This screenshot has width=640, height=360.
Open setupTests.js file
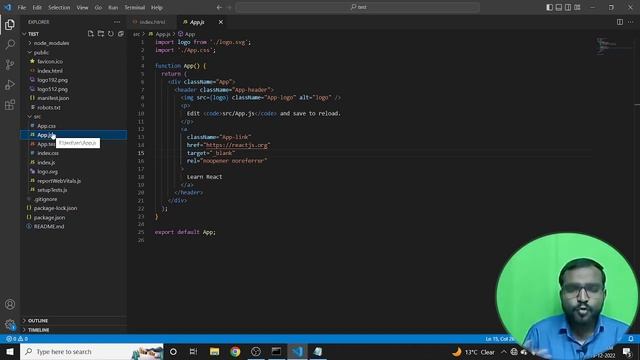pyautogui.click(x=74, y=190)
